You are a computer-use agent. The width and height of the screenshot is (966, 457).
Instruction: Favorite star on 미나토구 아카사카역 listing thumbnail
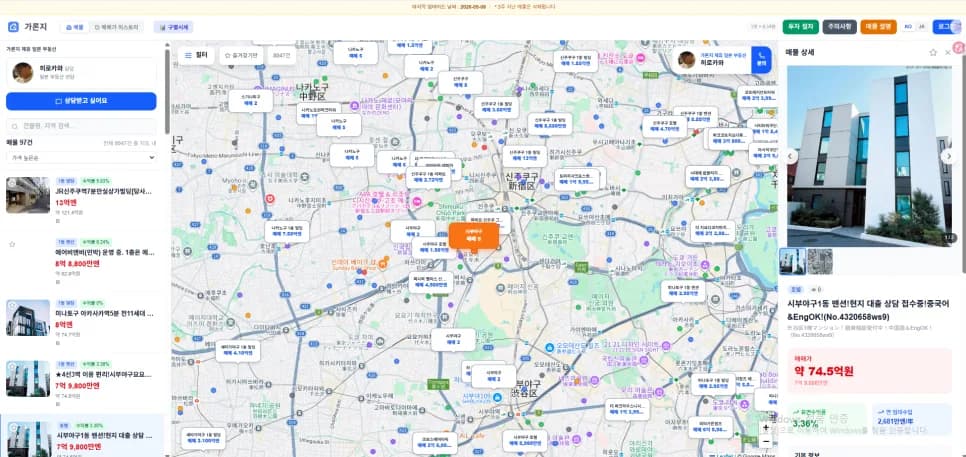click(x=12, y=305)
